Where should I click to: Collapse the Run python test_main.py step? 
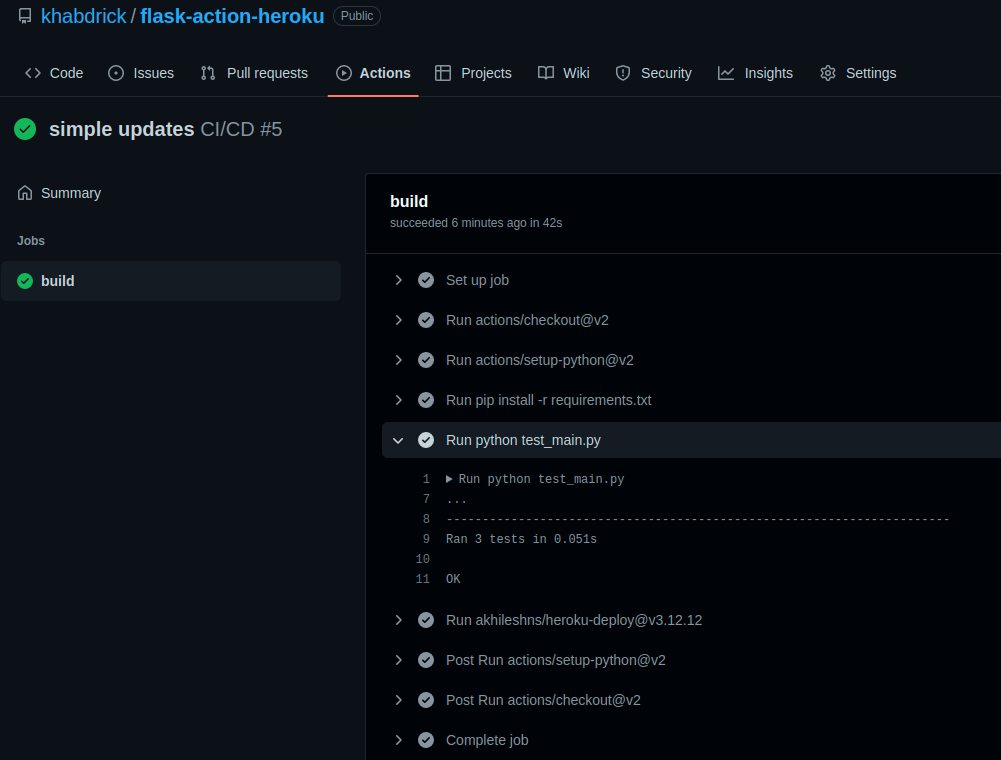tap(398, 440)
